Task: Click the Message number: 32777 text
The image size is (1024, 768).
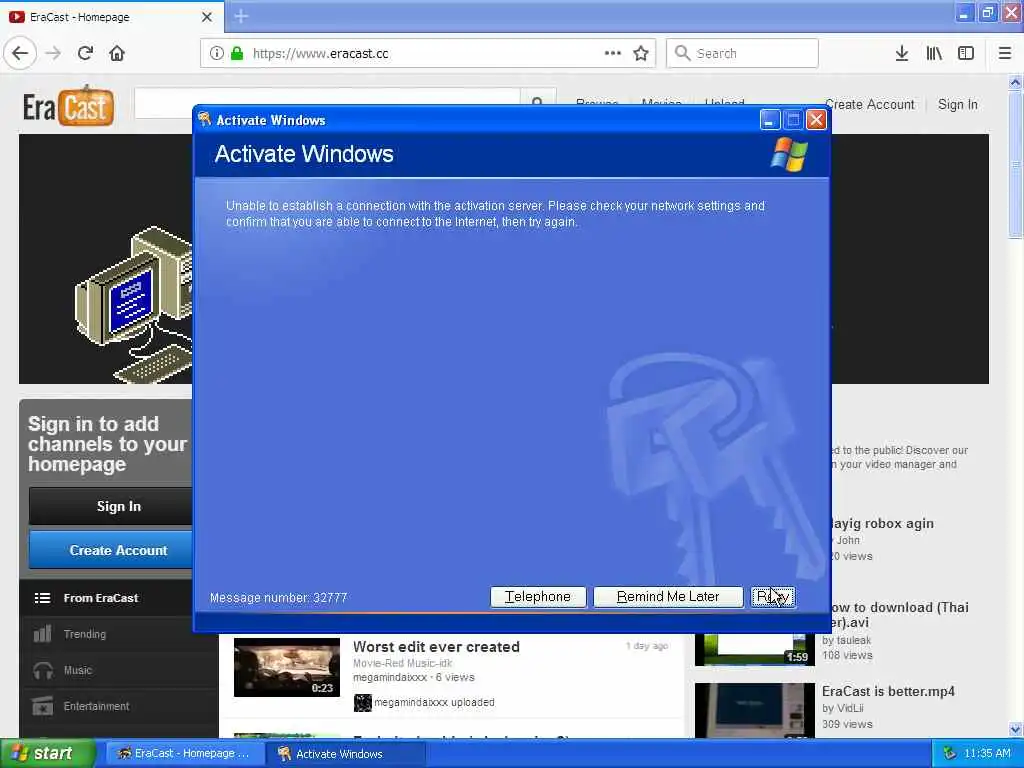Action: click(x=278, y=598)
